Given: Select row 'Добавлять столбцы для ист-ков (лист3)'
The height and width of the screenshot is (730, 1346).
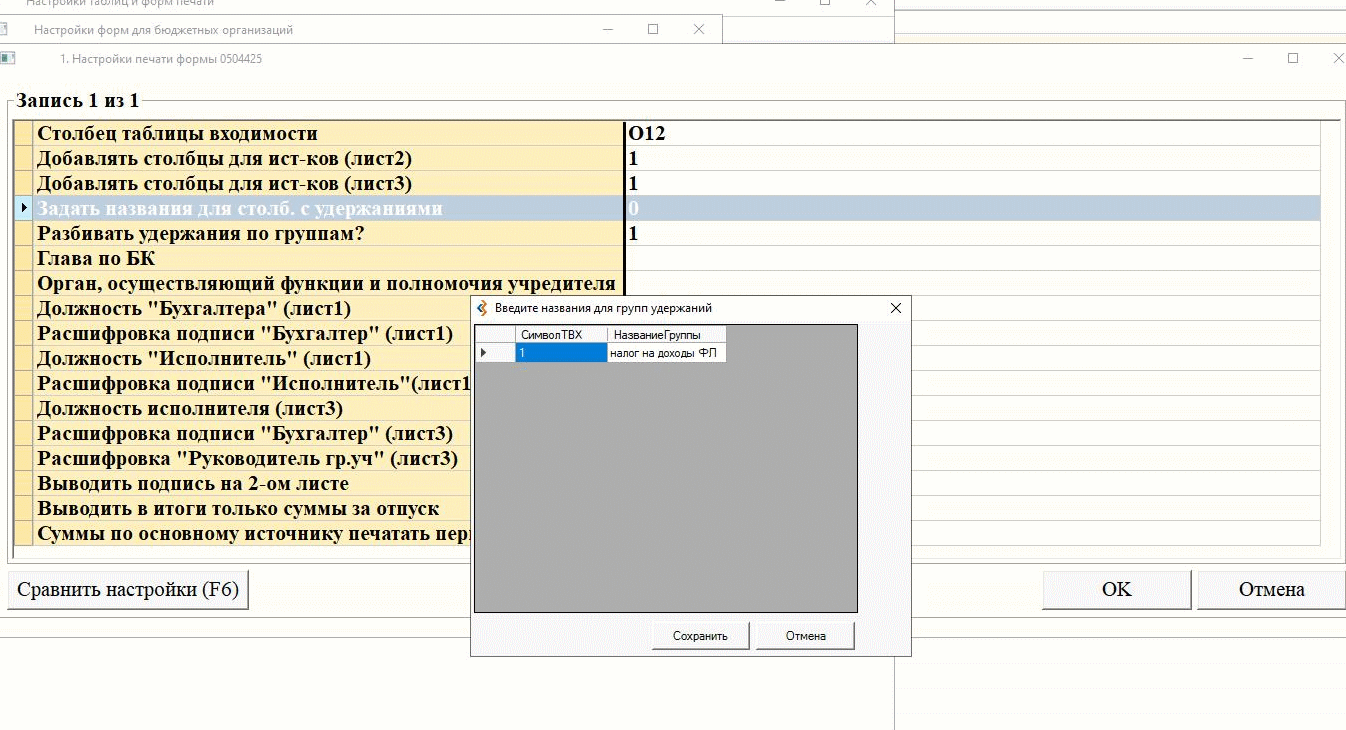Looking at the screenshot, I should (328, 184).
